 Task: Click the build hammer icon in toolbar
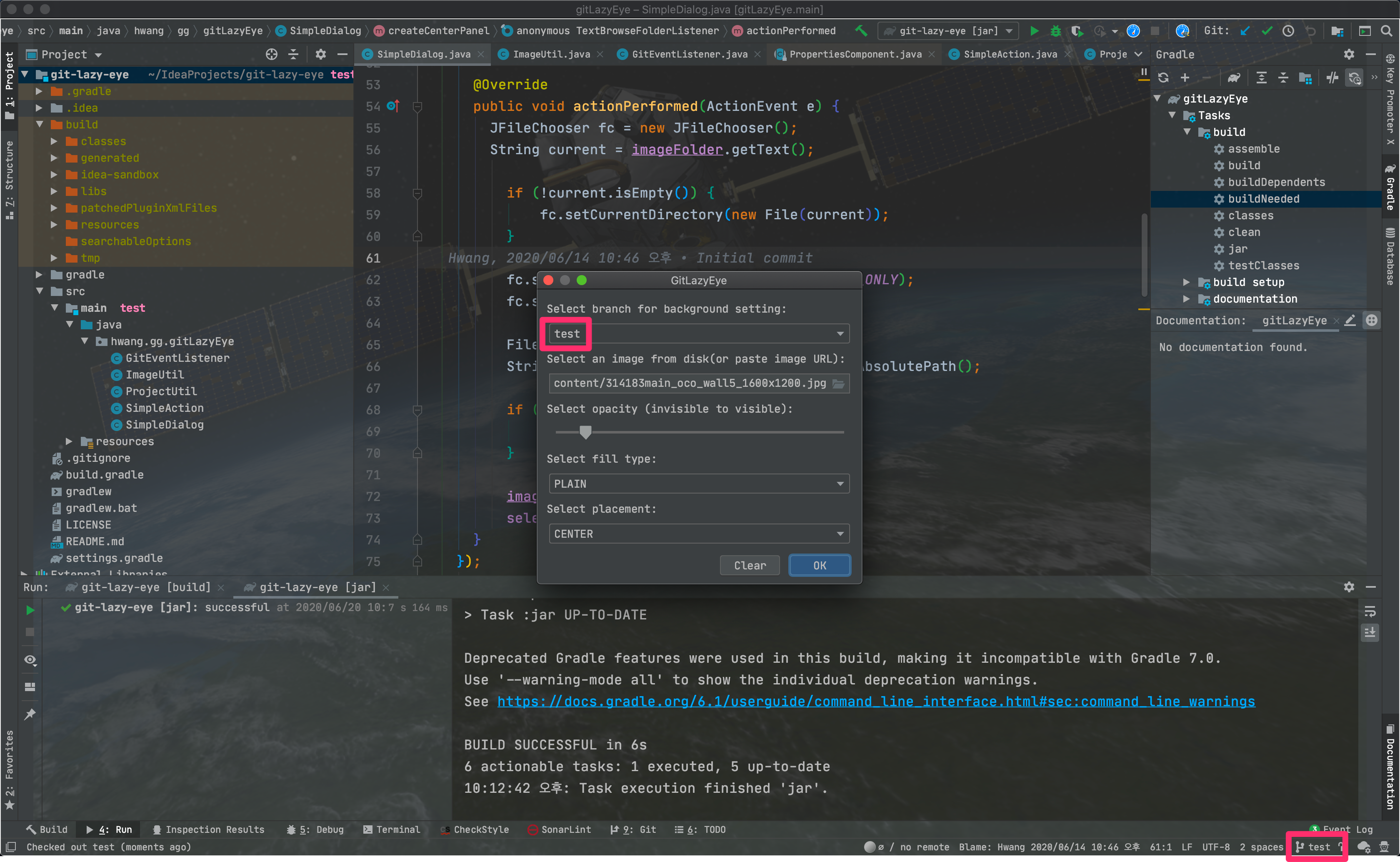pos(861,31)
